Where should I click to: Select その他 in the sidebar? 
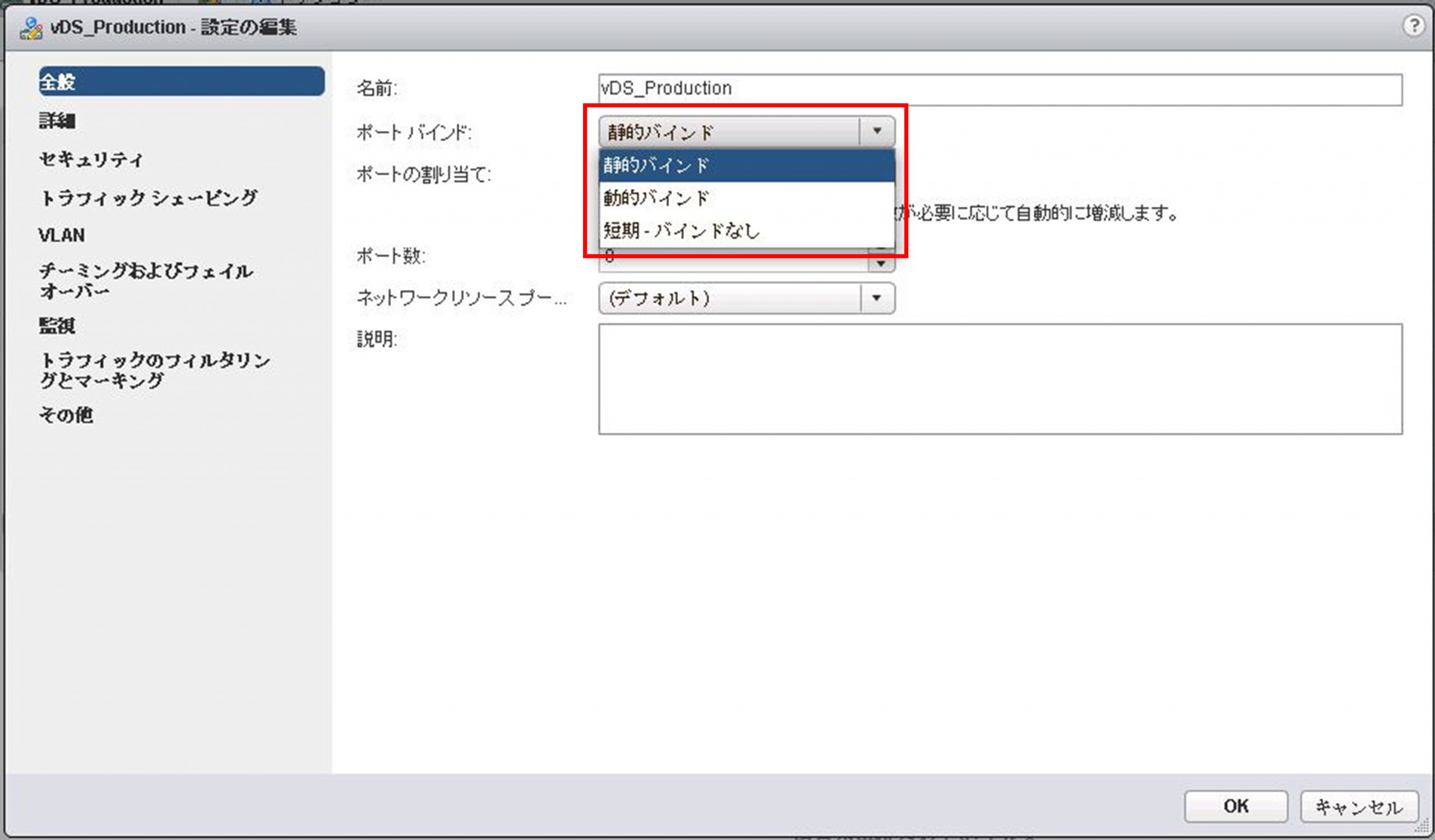66,415
